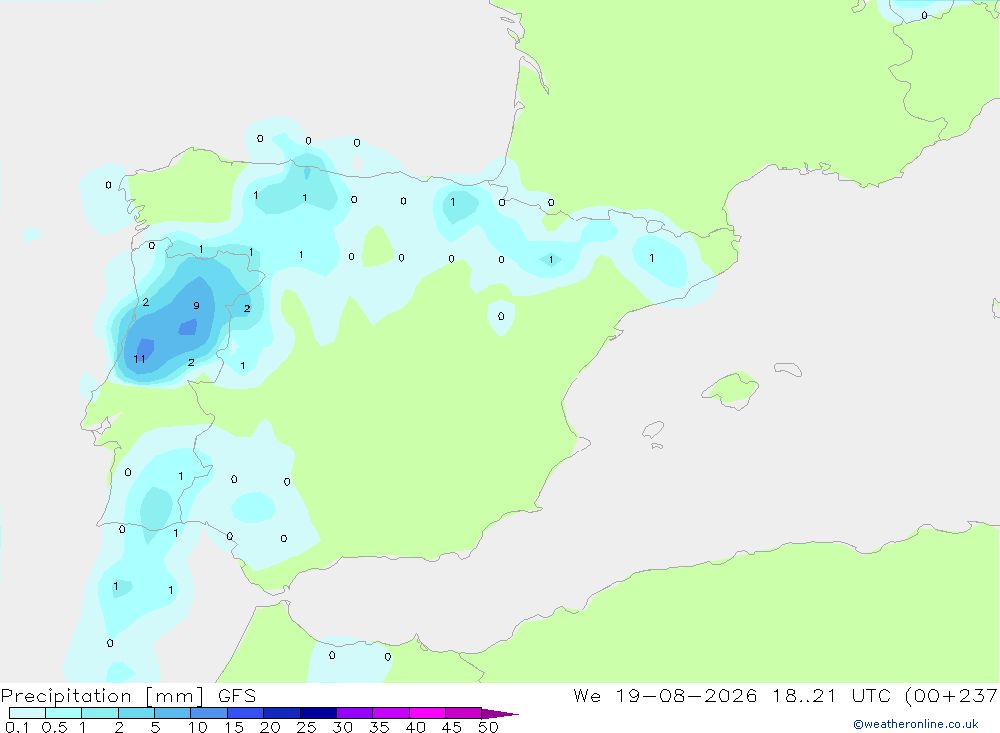This screenshot has height=733, width=1000.
Task: Select the 30–35 mm purple legend swatch
Action: tap(354, 713)
